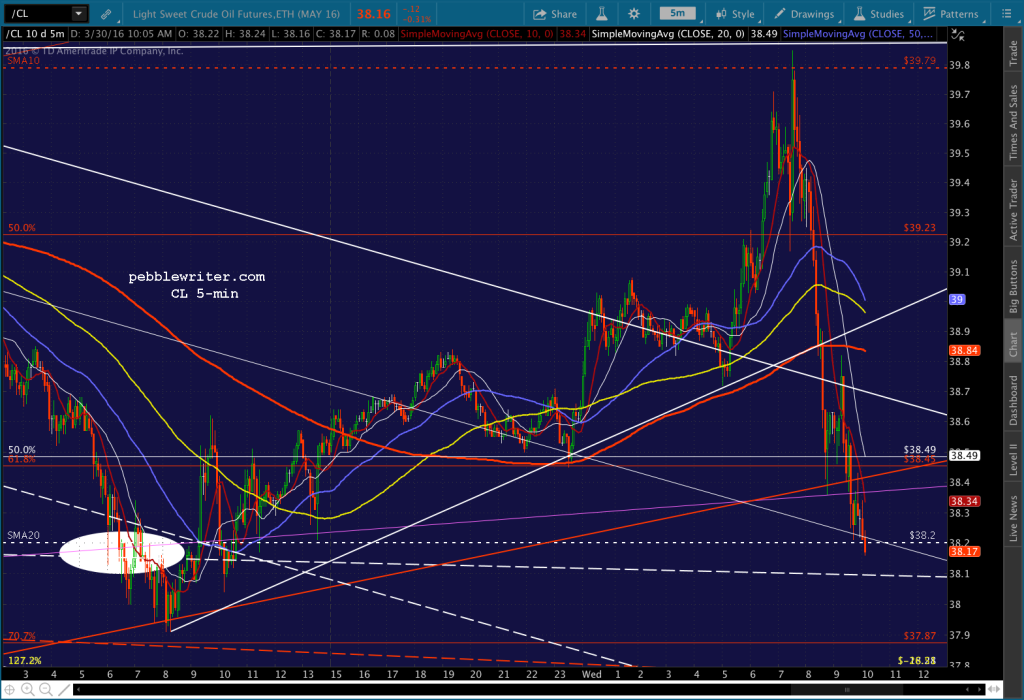Click the collapse arrows icon below toolbar
Image resolution: width=1024 pixels, height=700 pixels.
click(957, 35)
